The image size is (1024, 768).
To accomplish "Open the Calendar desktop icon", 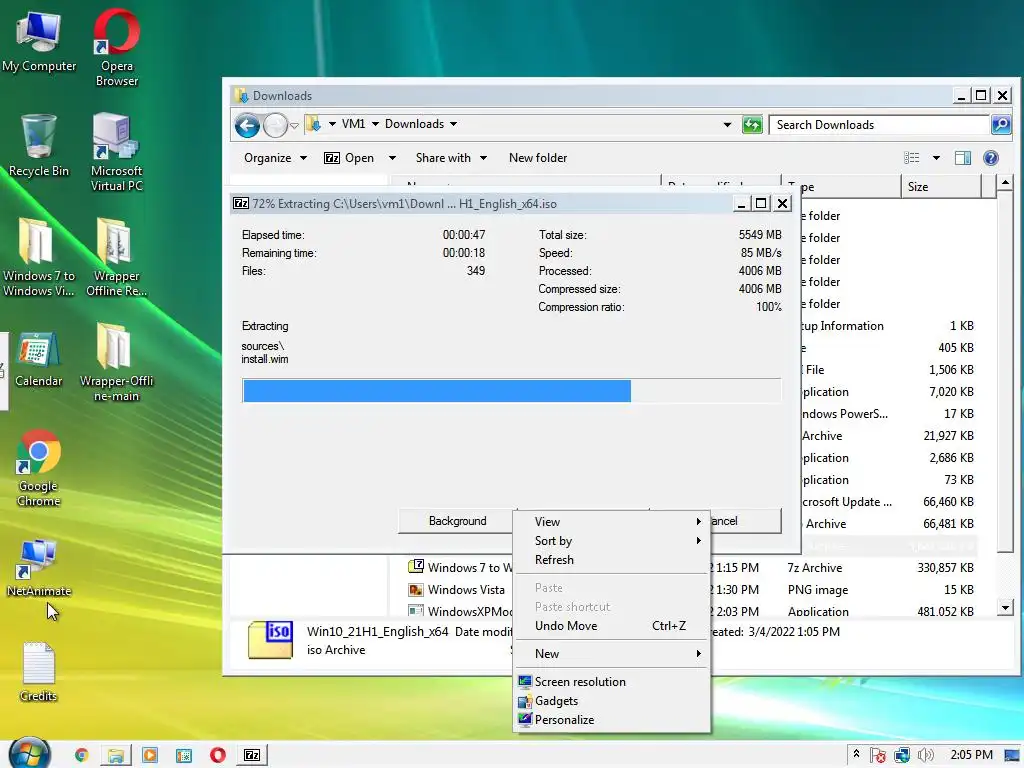I will 39,360.
